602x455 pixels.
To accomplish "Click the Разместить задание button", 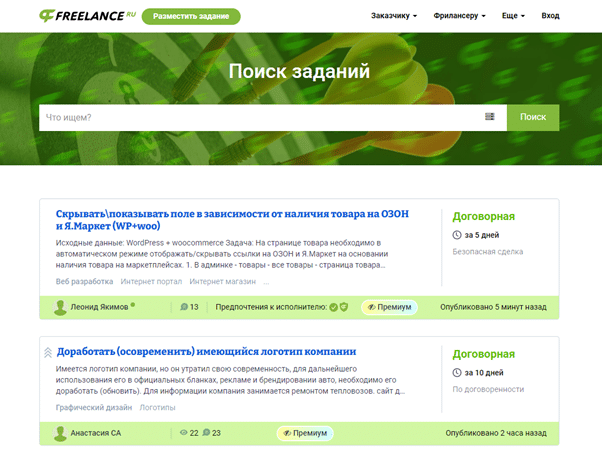I will [191, 16].
